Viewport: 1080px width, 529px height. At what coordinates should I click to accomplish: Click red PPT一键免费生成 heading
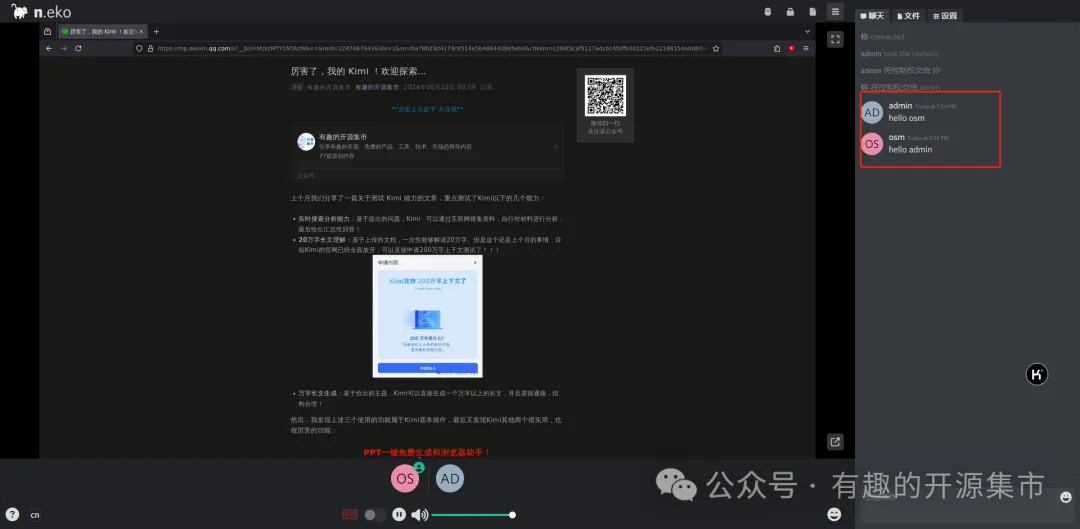(x=427, y=453)
